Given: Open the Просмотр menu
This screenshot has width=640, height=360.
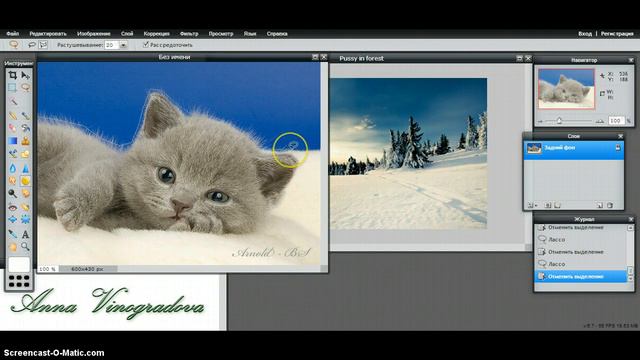Looking at the screenshot, I should [x=221, y=34].
